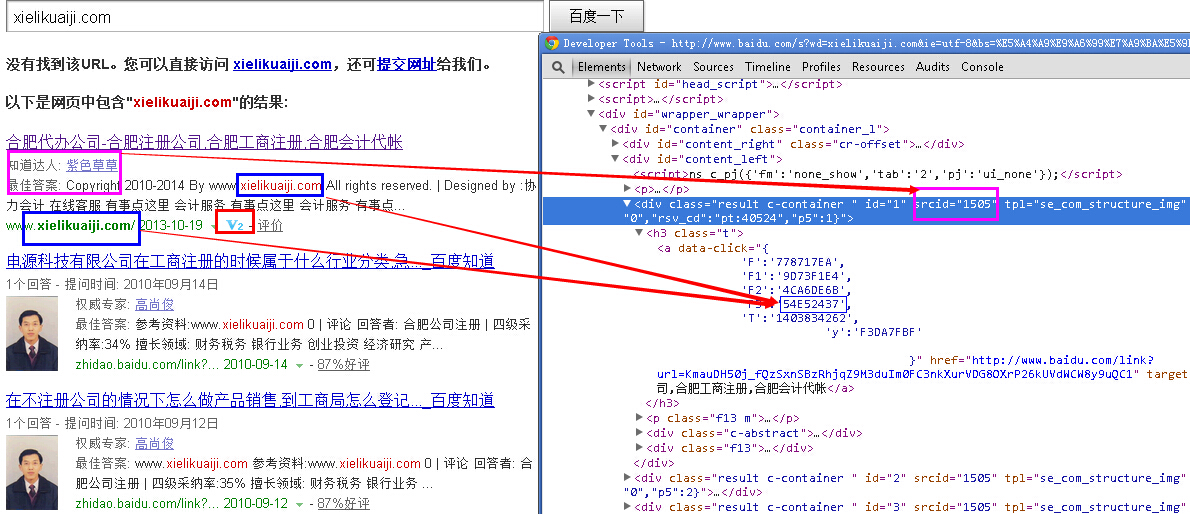Image resolution: width=1190 pixels, height=514 pixels.
Task: Switch to the Elements tab
Action: [602, 67]
